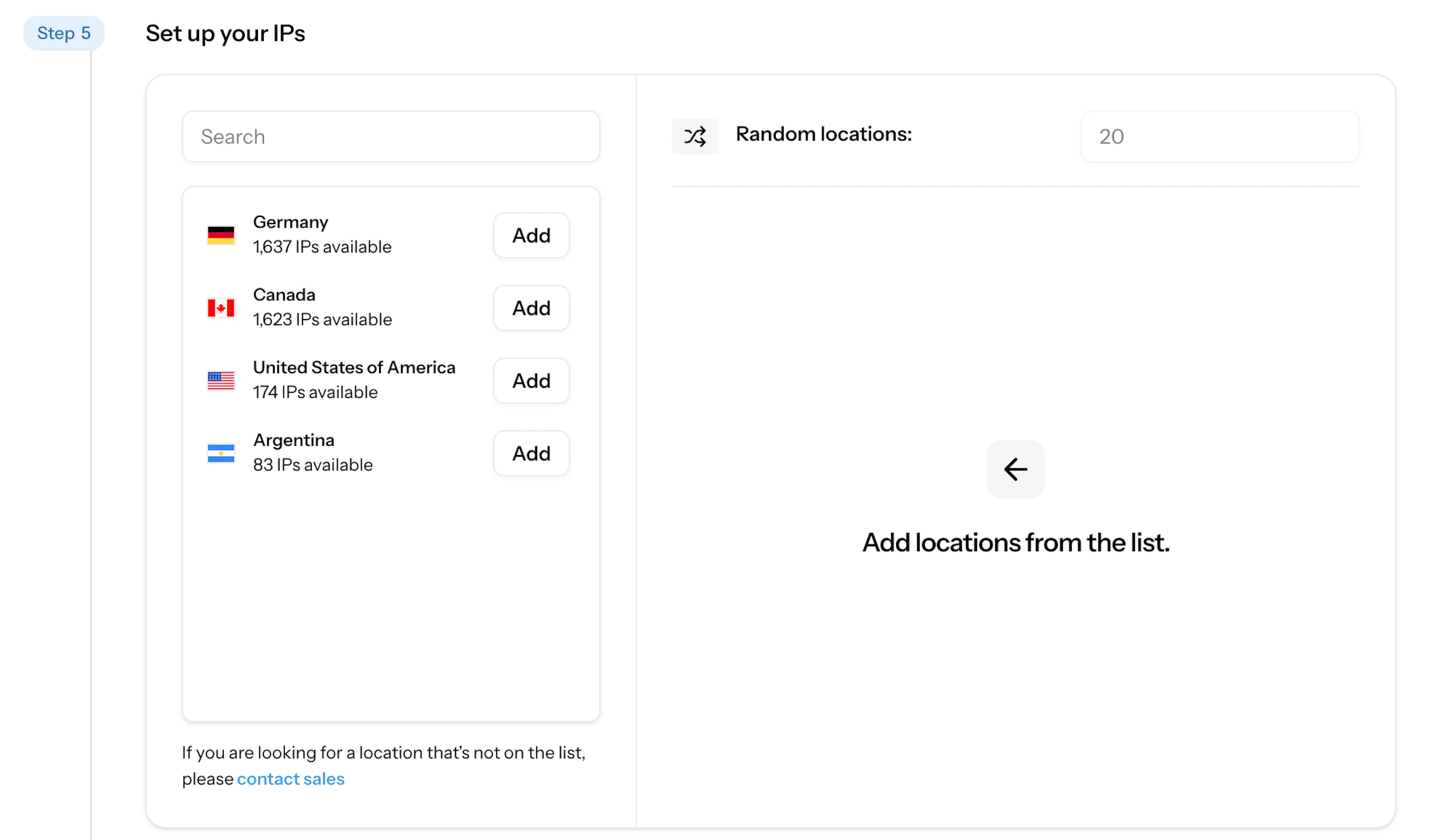
Task: Open the contact sales link
Action: [x=290, y=778]
